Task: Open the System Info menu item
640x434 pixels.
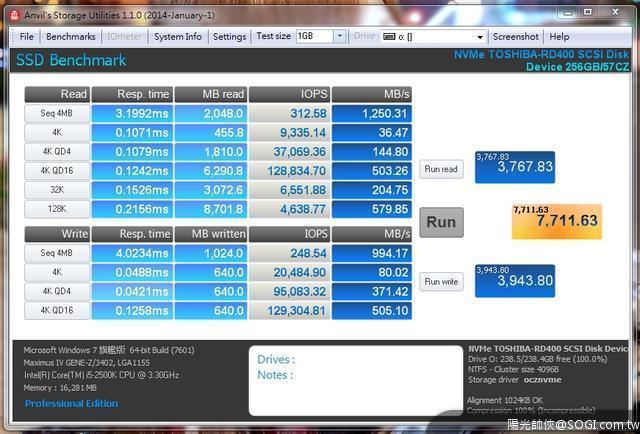Action: click(x=177, y=37)
